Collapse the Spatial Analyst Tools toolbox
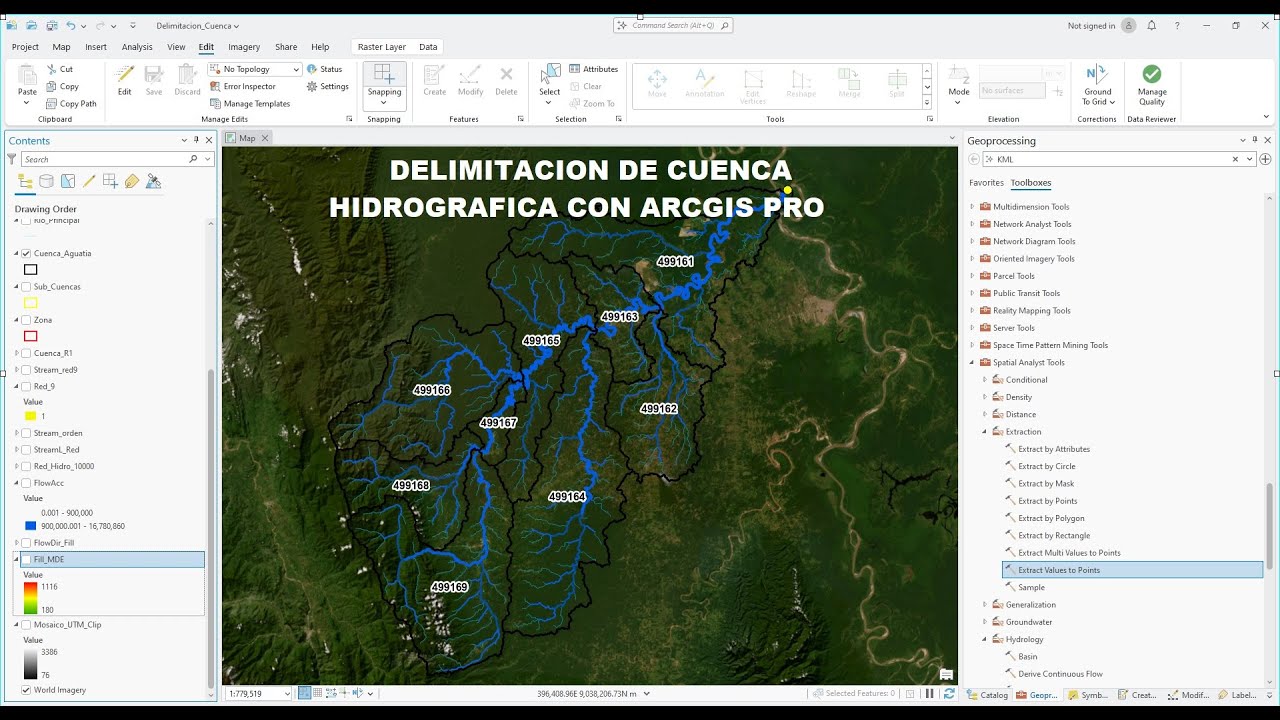This screenshot has width=1280, height=720. tap(972, 362)
